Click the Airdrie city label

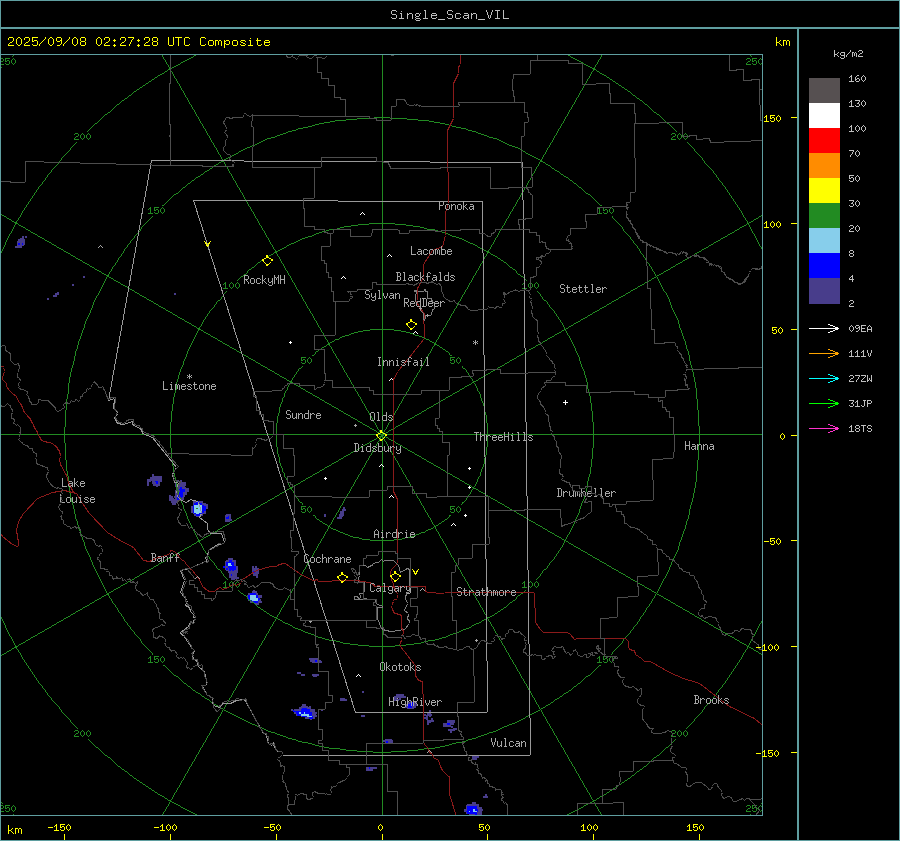(394, 534)
